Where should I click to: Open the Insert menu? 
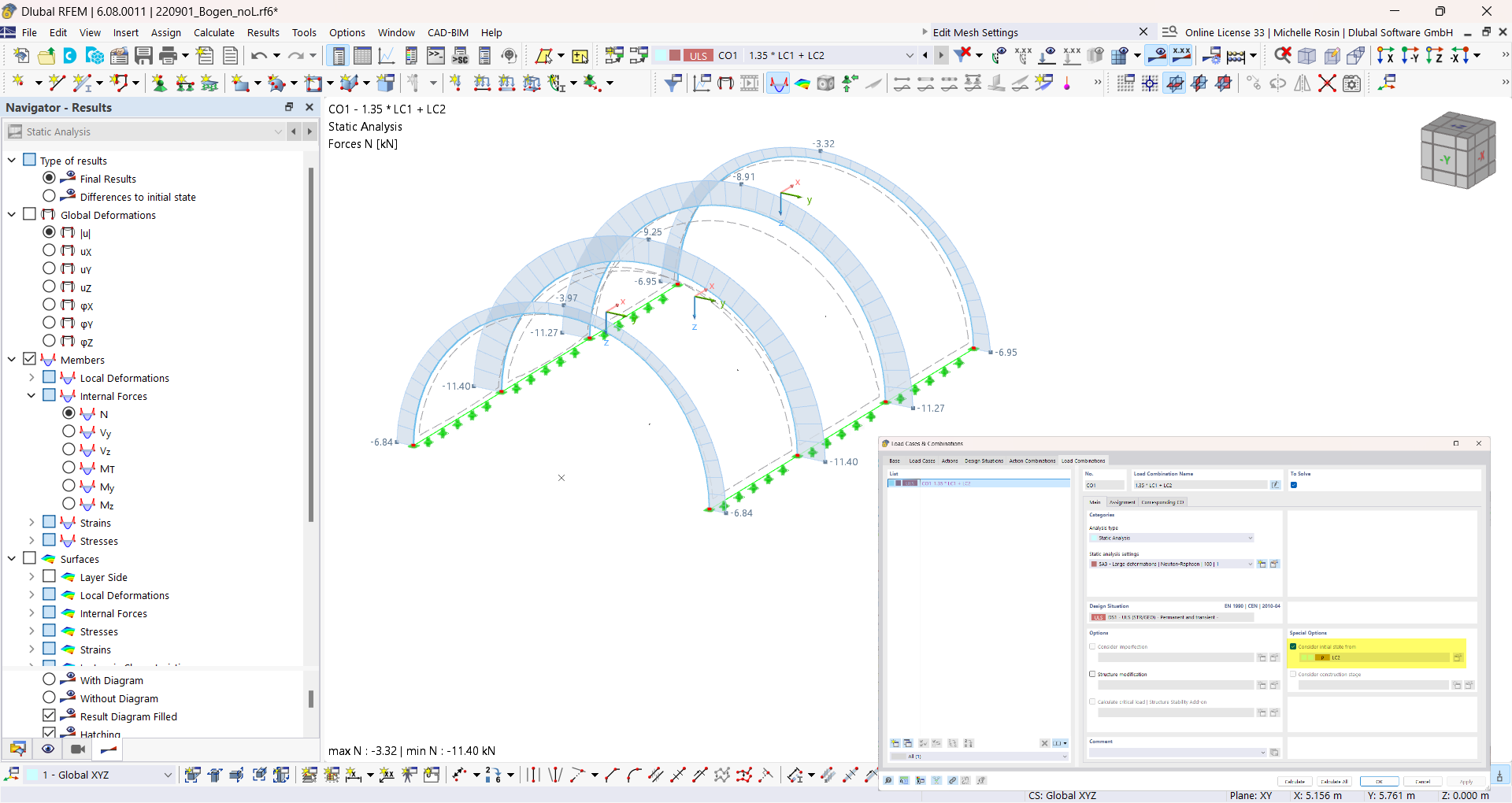coord(126,32)
